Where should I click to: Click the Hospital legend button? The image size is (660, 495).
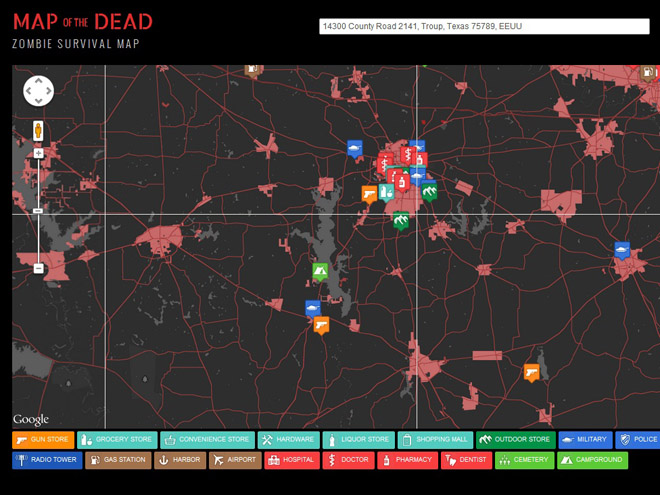(x=292, y=460)
